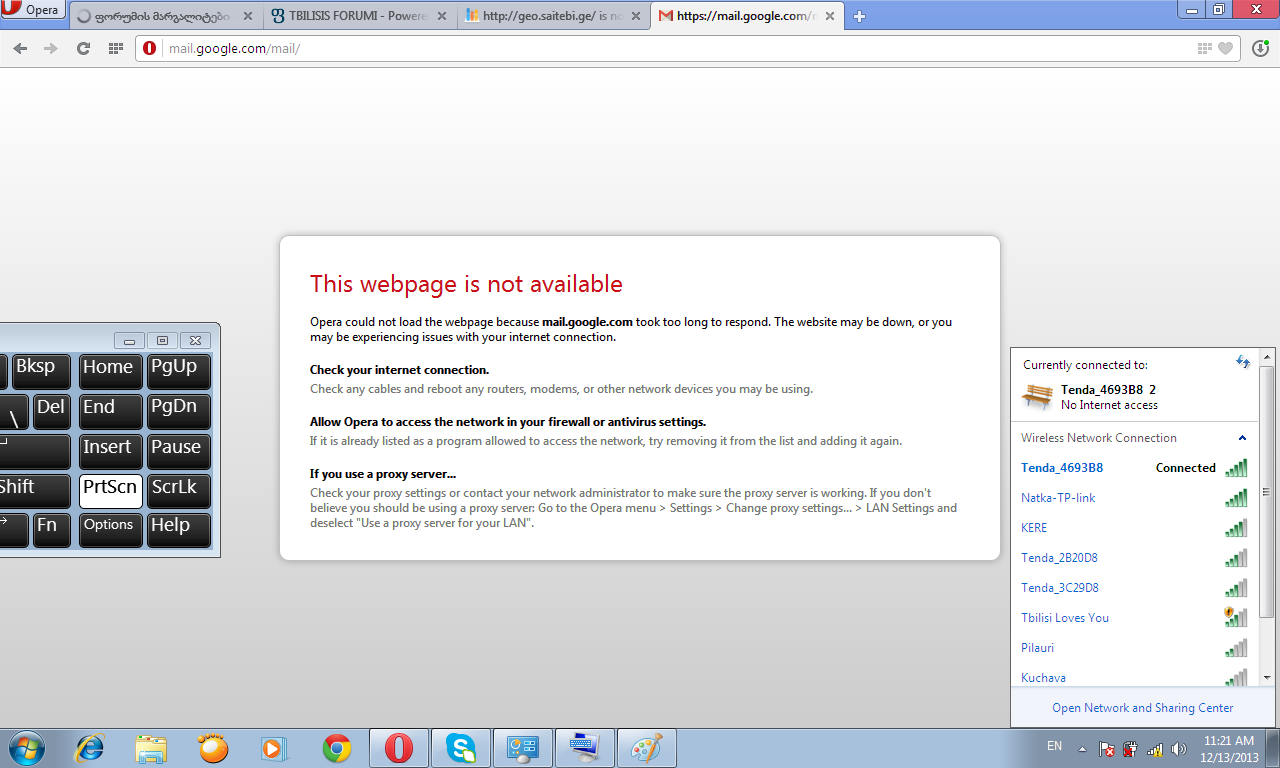Select the Tenda_3C29D8 wireless network
This screenshot has height=768, width=1280.
pos(1134,588)
